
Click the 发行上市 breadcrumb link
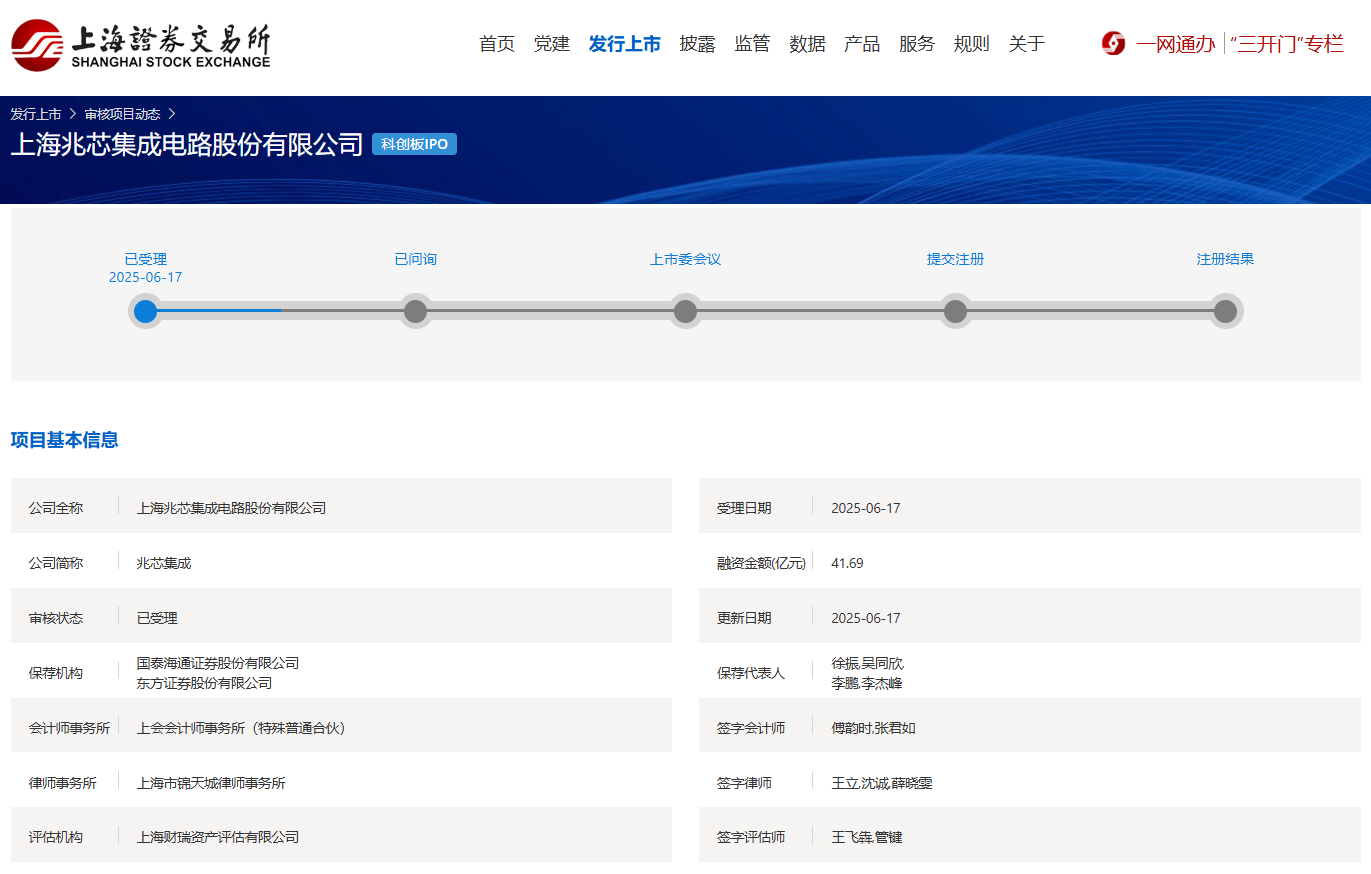click(36, 114)
